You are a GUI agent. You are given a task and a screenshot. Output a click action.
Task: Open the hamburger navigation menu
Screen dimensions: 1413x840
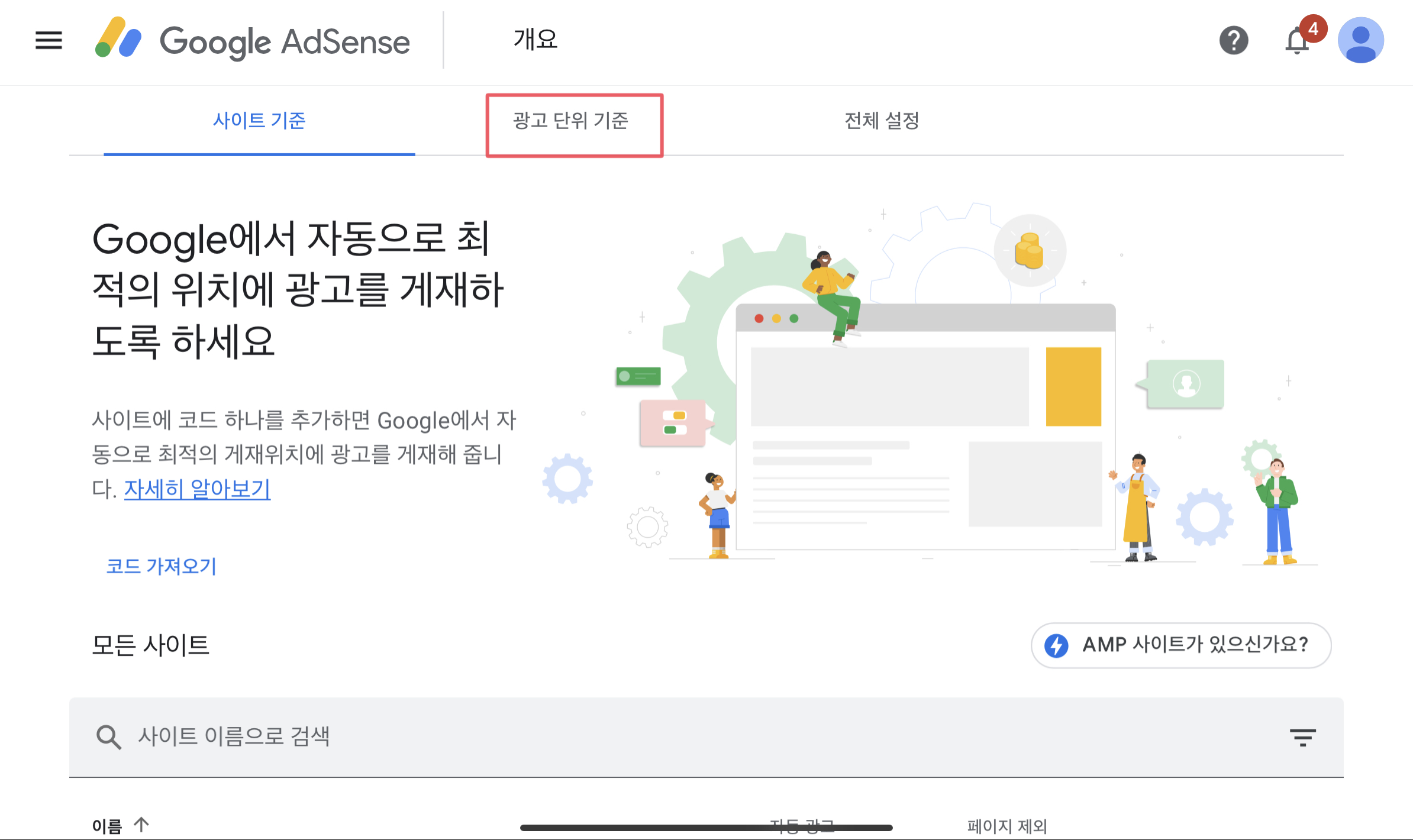point(49,40)
